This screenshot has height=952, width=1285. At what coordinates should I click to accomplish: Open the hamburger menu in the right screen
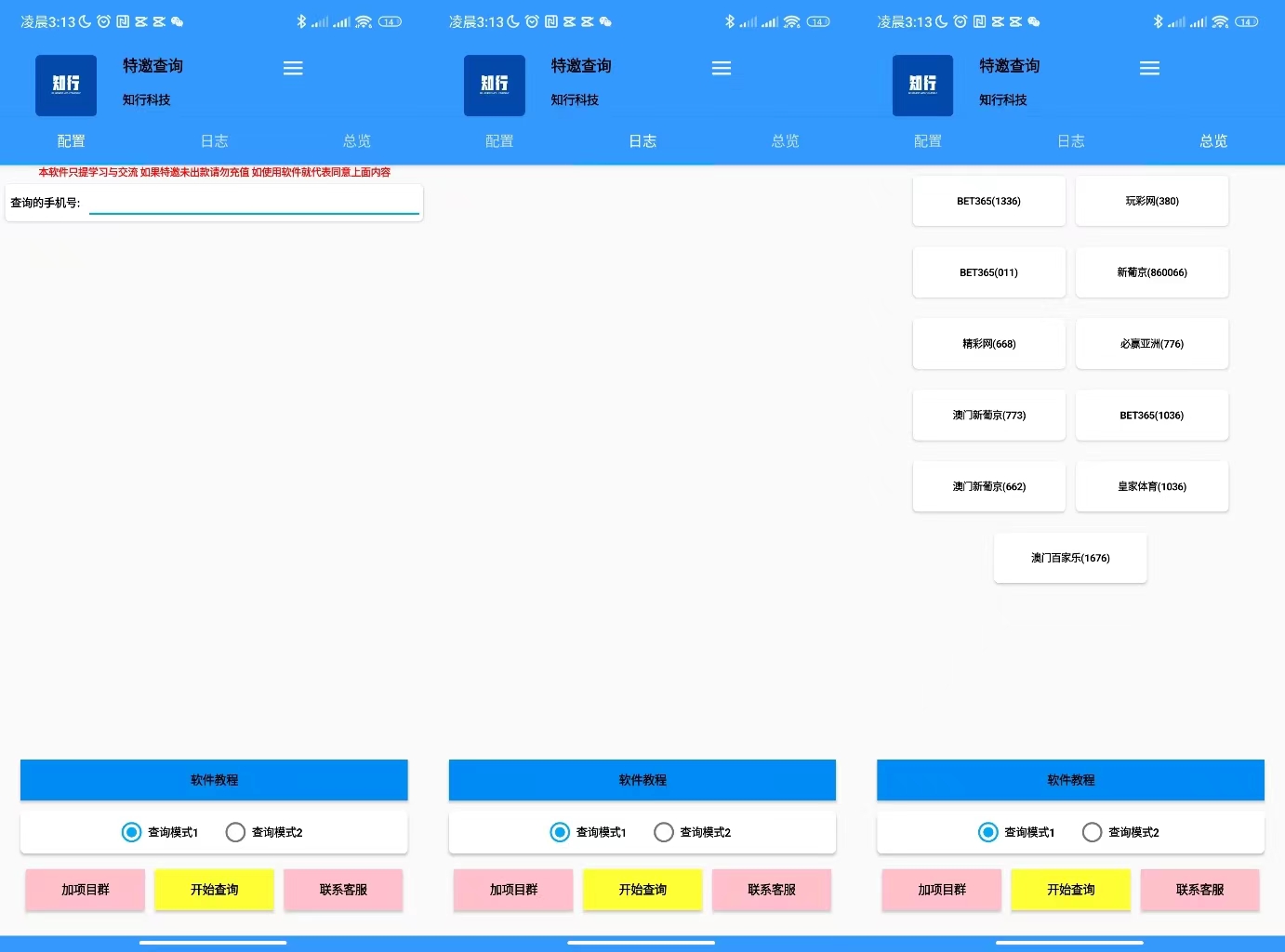pyautogui.click(x=1149, y=69)
